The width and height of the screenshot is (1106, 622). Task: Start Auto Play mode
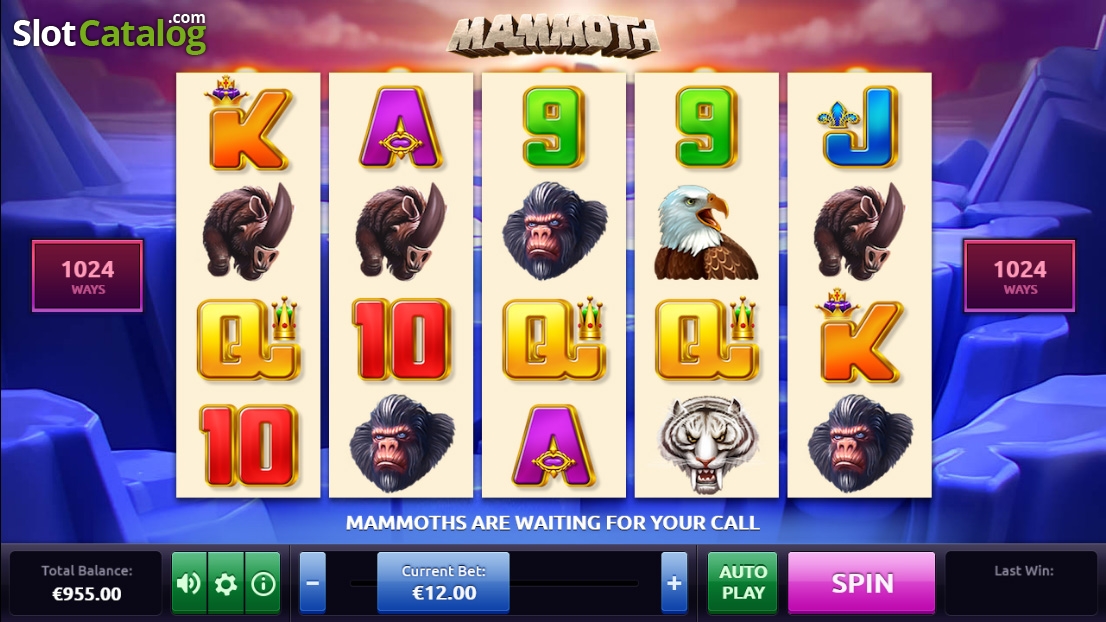coord(743,583)
